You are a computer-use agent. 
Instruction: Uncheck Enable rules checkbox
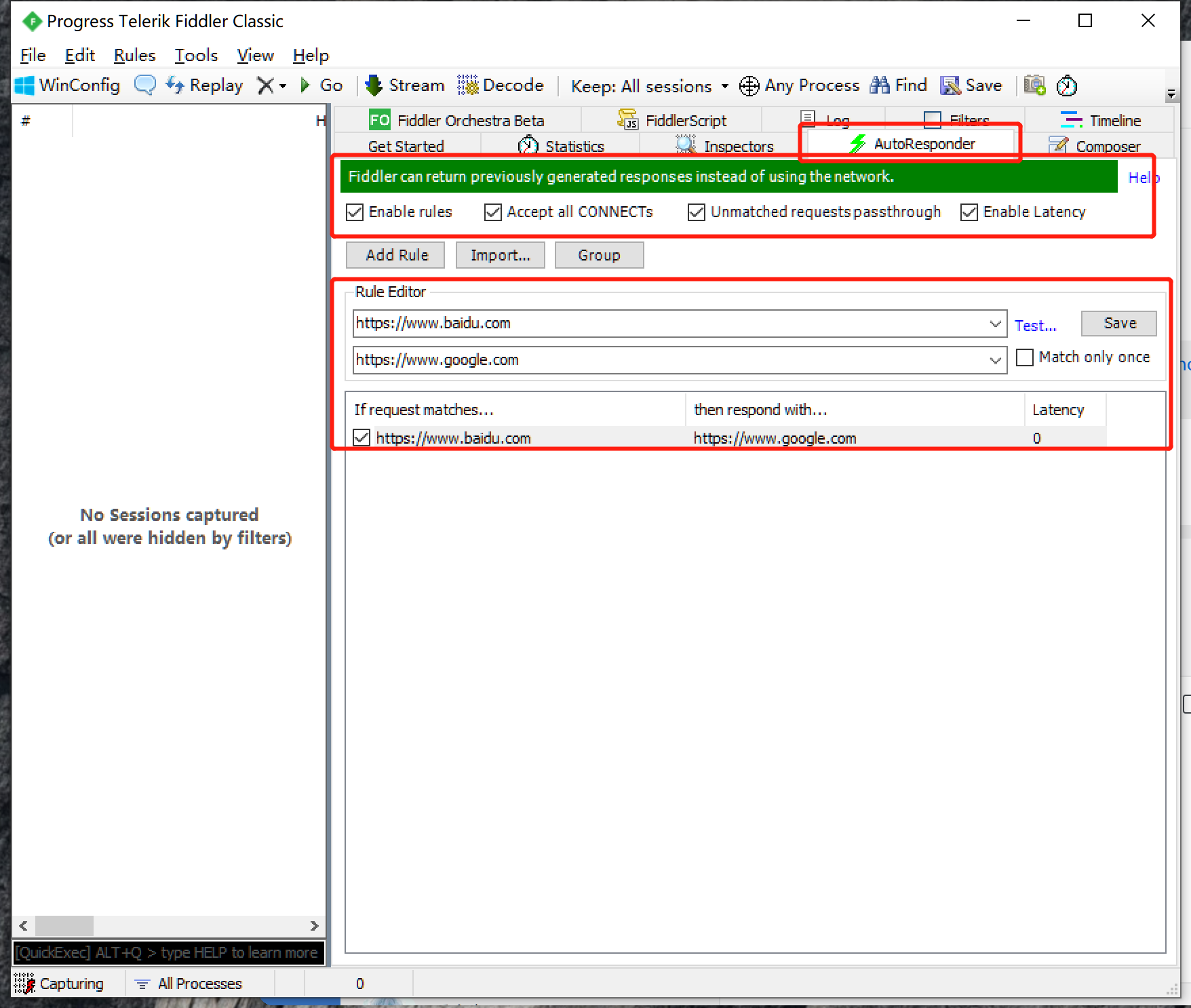coord(355,212)
